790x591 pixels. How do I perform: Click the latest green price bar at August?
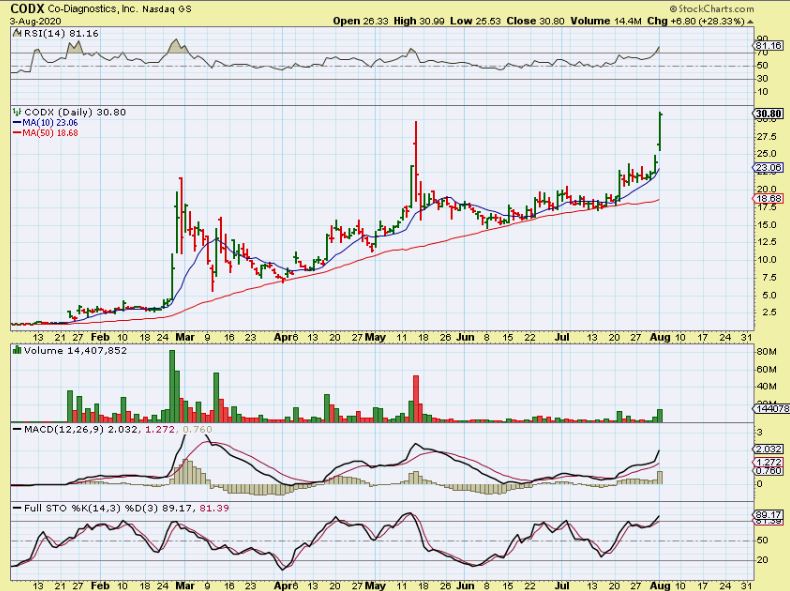tap(660, 132)
